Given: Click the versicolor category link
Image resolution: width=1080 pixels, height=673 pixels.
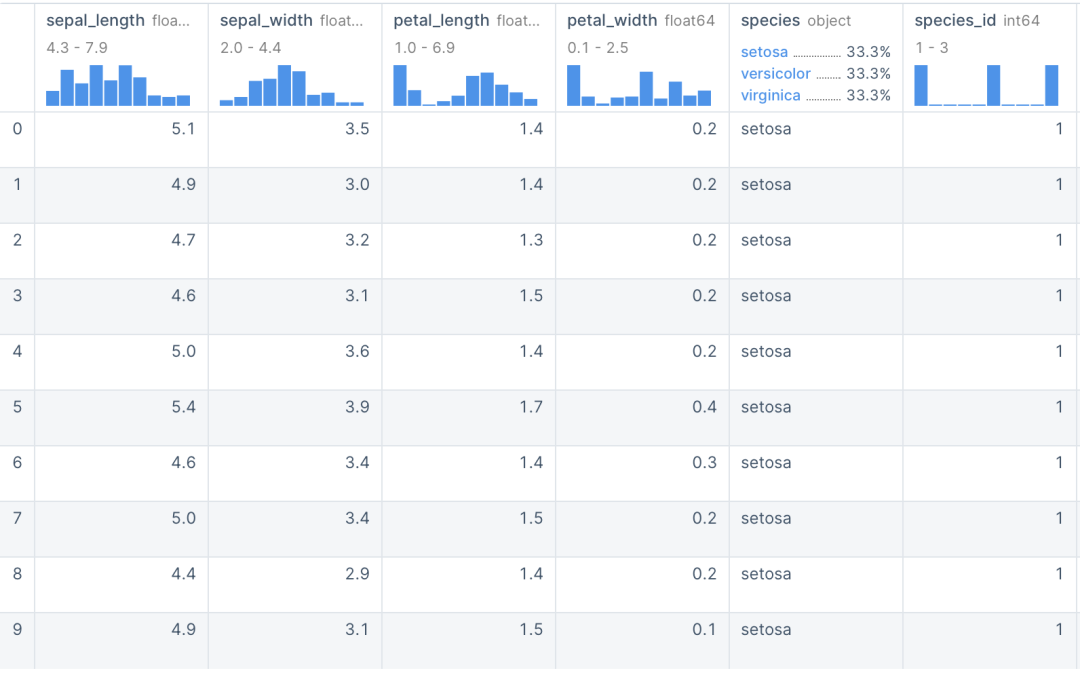Looking at the screenshot, I should coord(776,74).
